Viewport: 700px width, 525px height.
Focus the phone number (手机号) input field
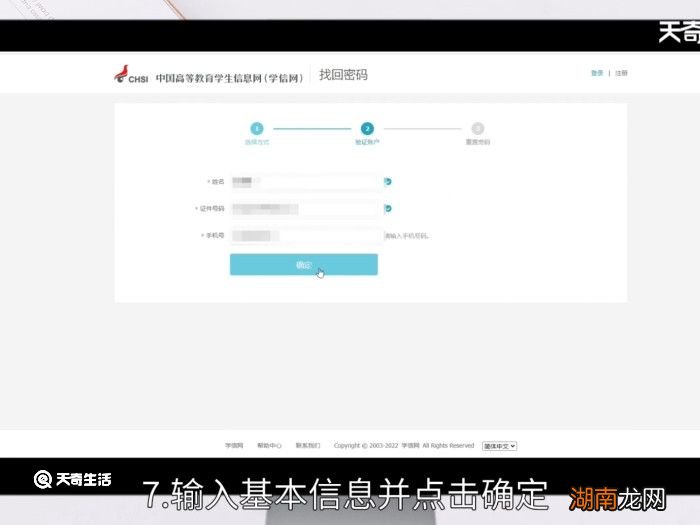(x=306, y=235)
